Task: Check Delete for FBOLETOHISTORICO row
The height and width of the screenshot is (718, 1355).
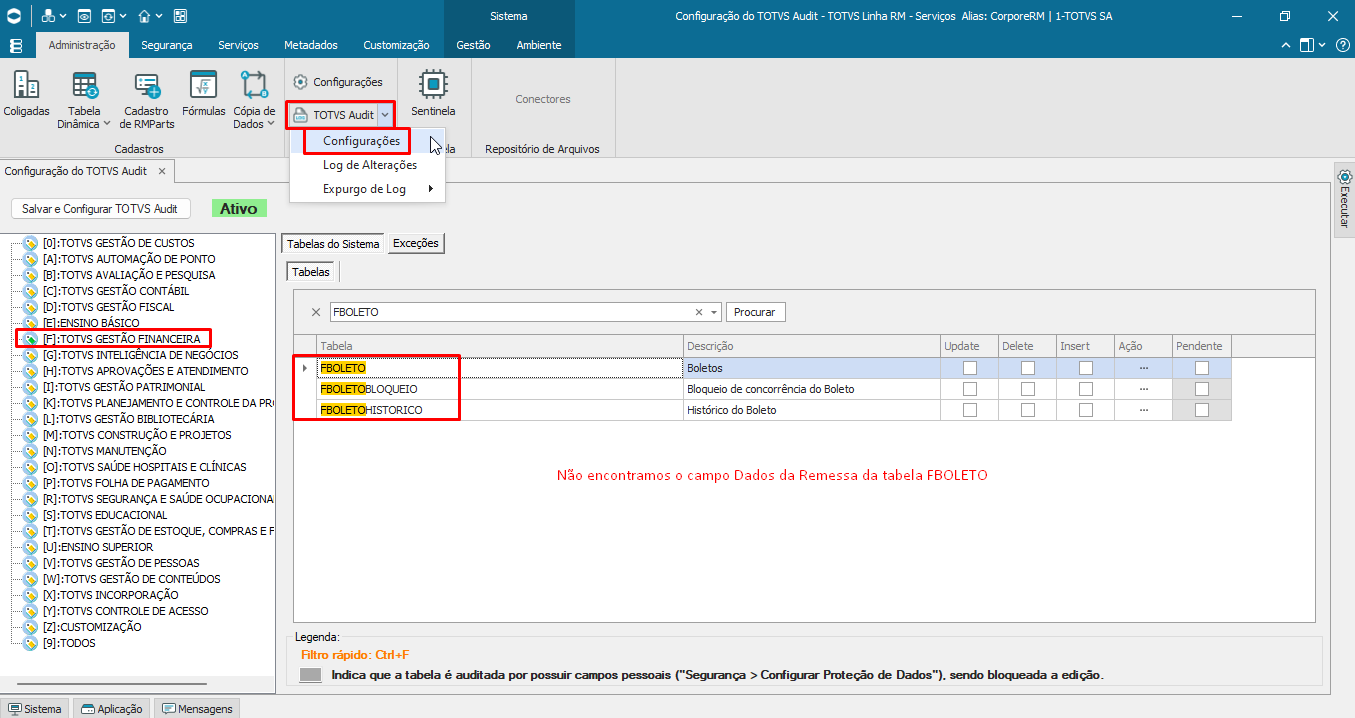Action: (1028, 410)
